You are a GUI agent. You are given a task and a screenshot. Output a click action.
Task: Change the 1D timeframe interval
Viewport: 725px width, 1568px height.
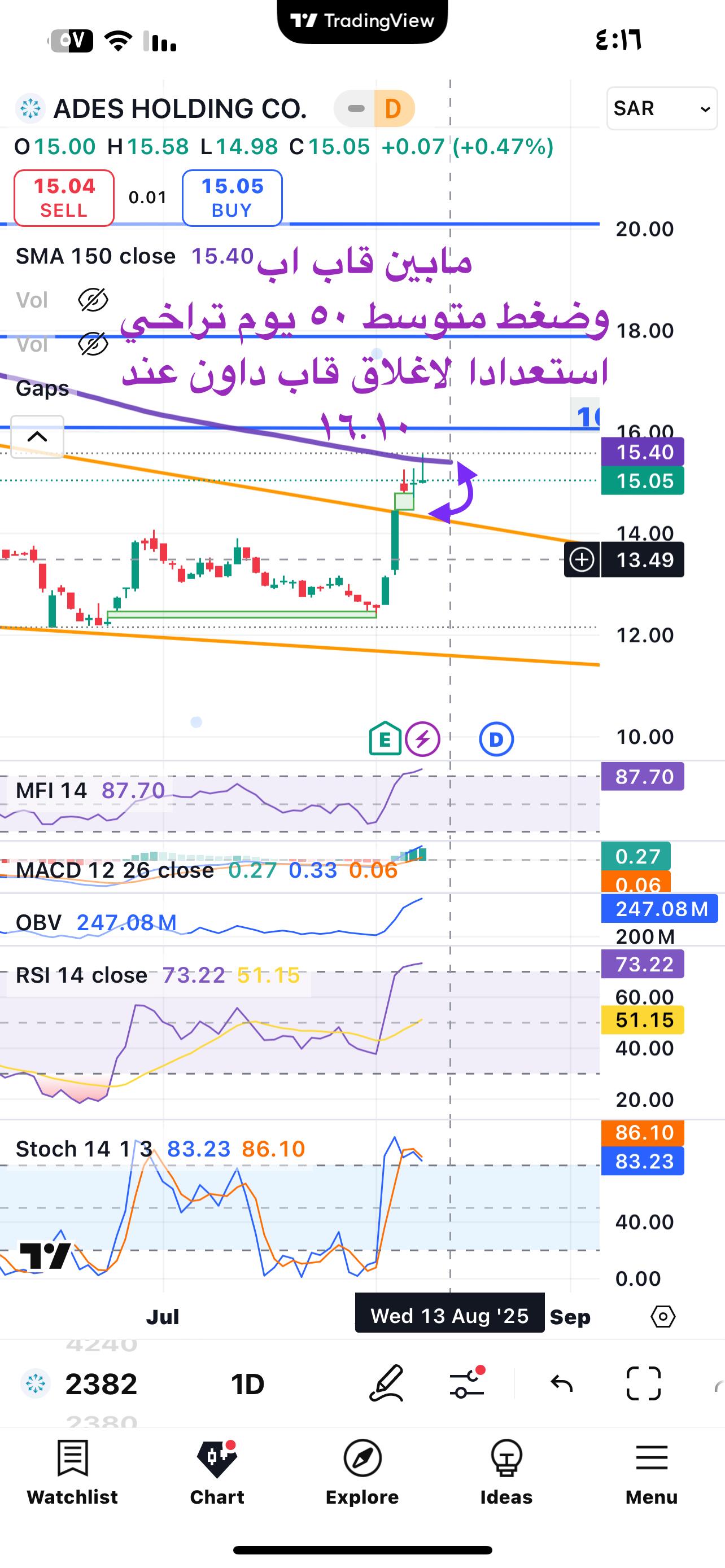pos(247,1383)
